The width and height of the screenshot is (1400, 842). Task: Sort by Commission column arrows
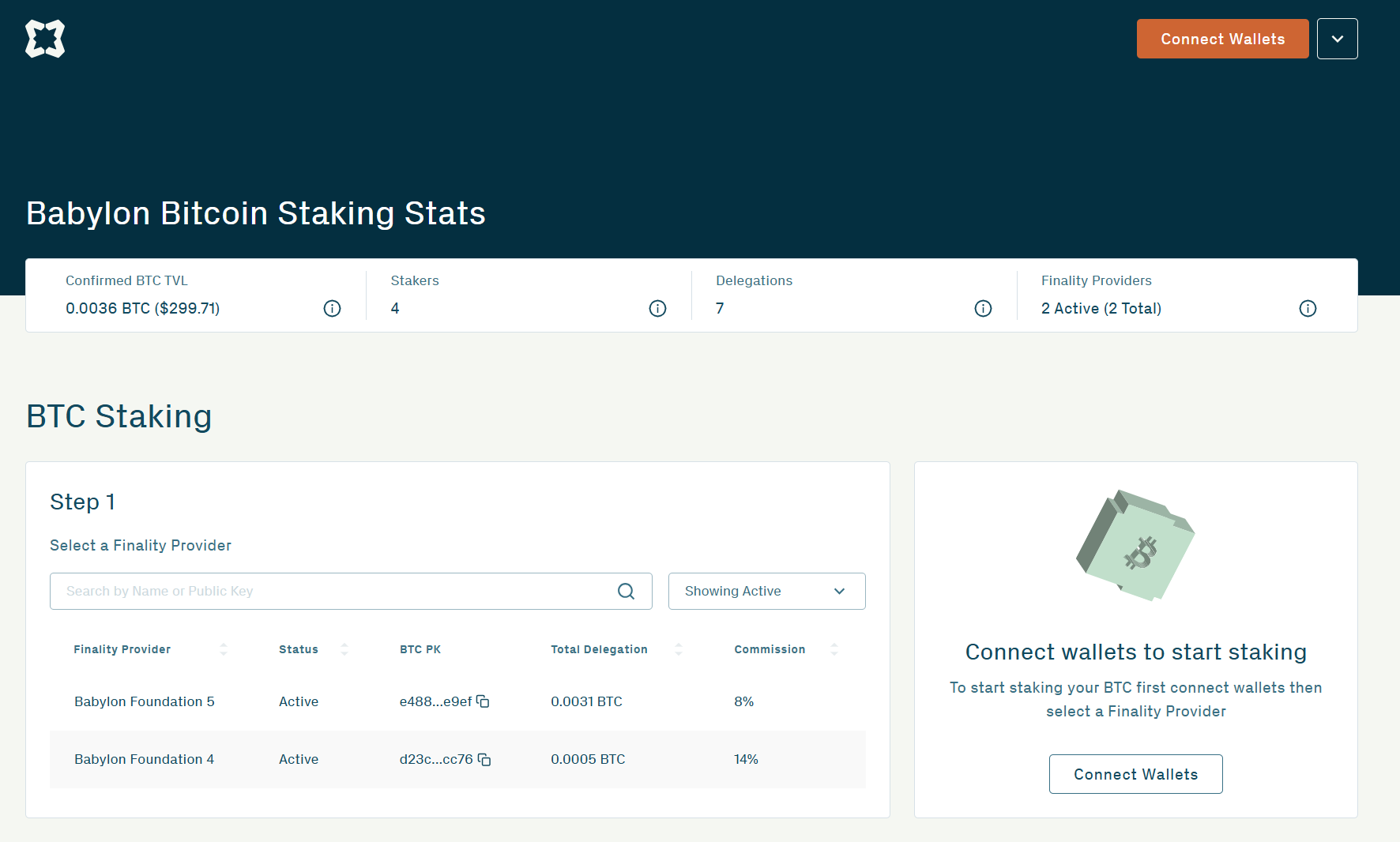pyautogui.click(x=834, y=649)
